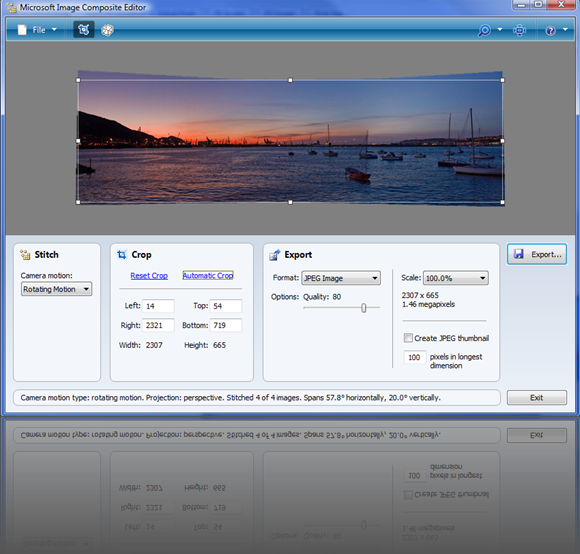Click the fit-to-window view icon

pyautogui.click(x=519, y=30)
